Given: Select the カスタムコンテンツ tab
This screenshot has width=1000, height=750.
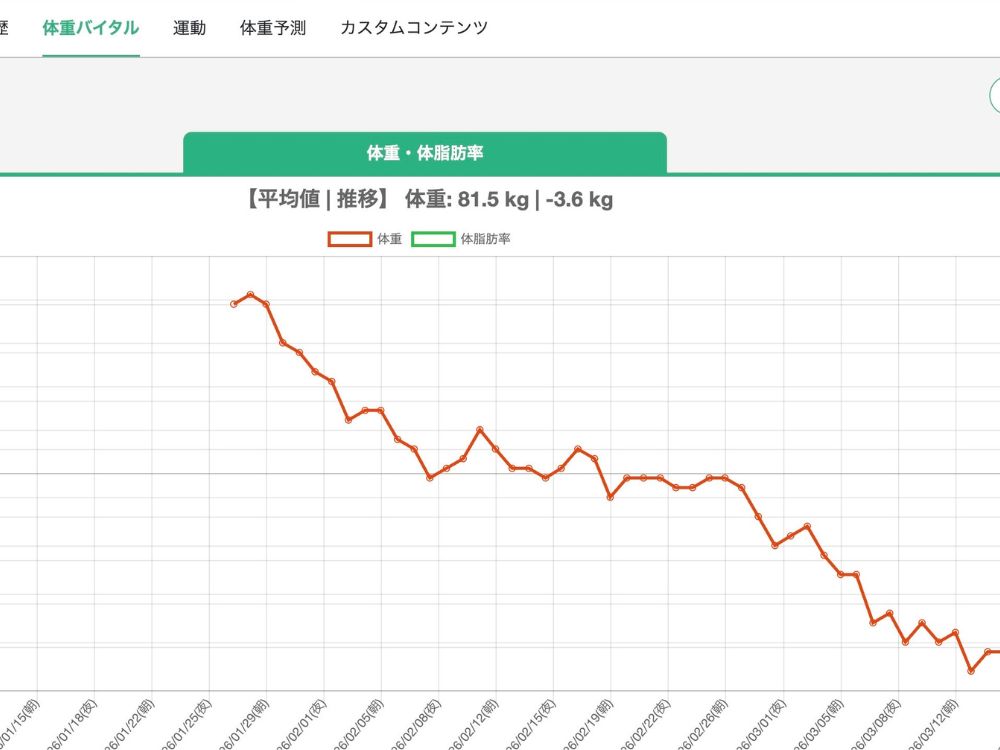Looking at the screenshot, I should (414, 28).
